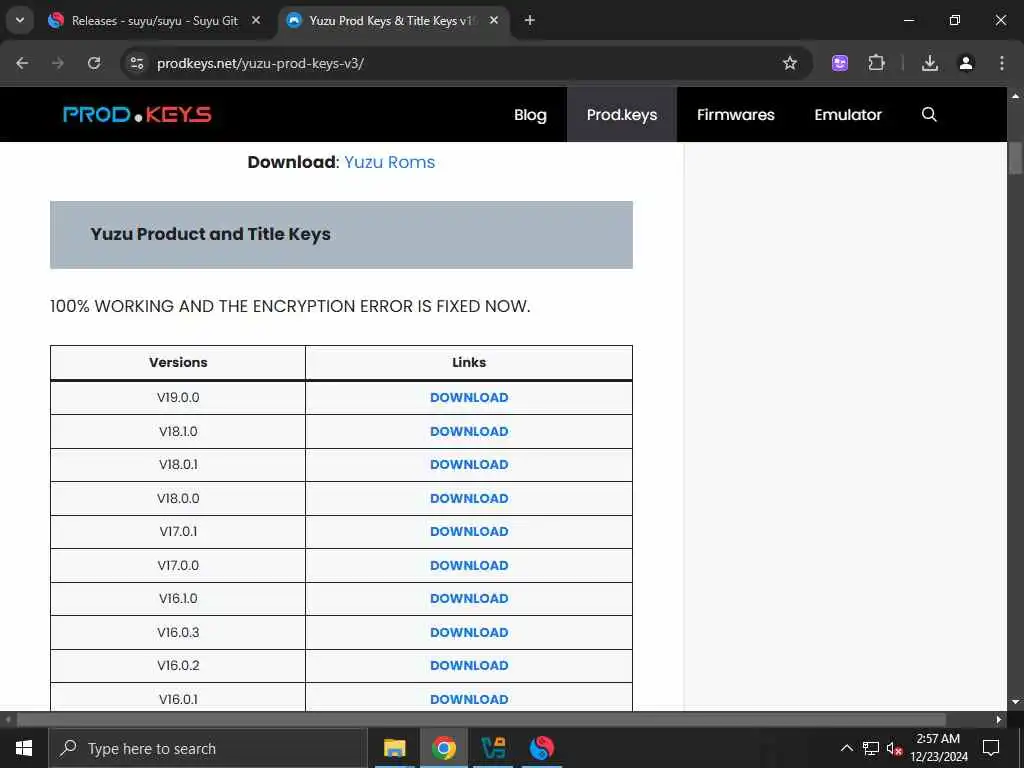The image size is (1024, 768).
Task: Close the Suyu Git Releases tab
Action: (256, 20)
